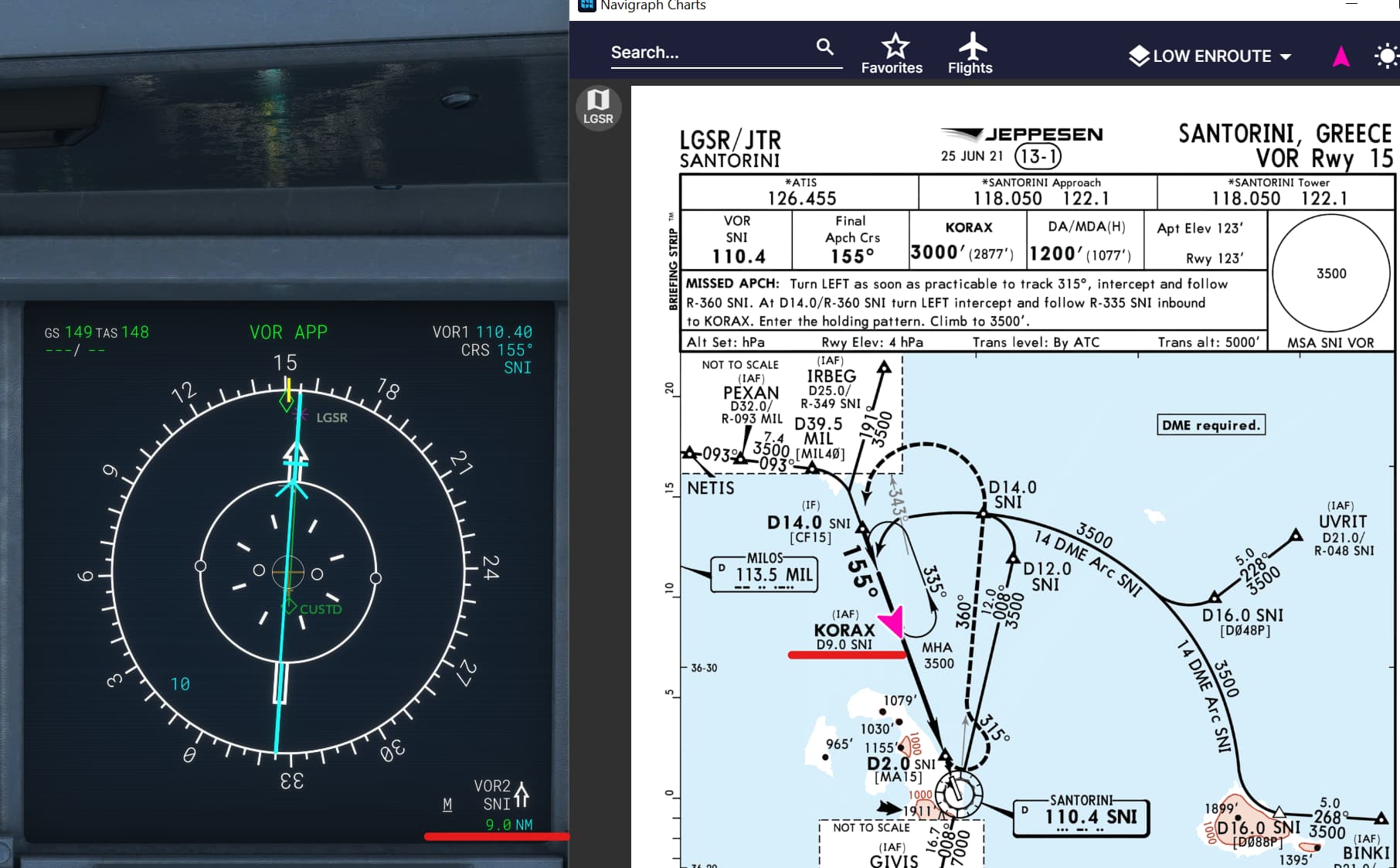Click the Apt Elev 123' text

[x=1200, y=228]
